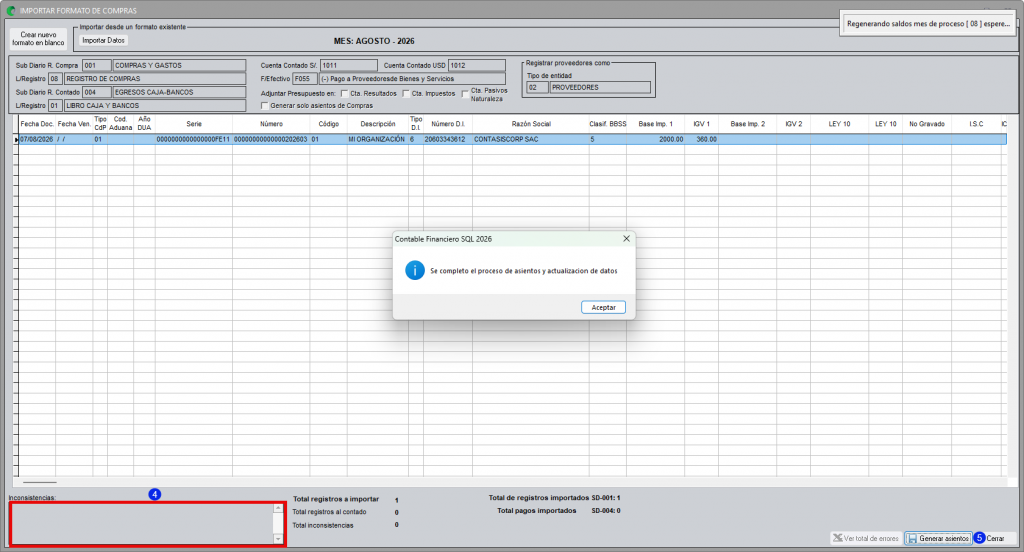Click the Importar Datos button
Screen dimensions: 1024x552
103,41
